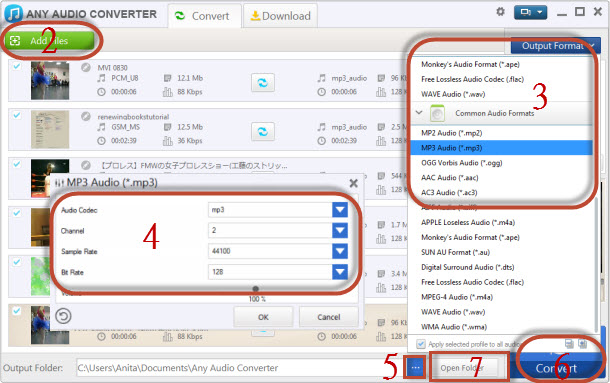Click the Open Folder button
Image resolution: width=610 pixels, height=383 pixels.
coord(465,368)
